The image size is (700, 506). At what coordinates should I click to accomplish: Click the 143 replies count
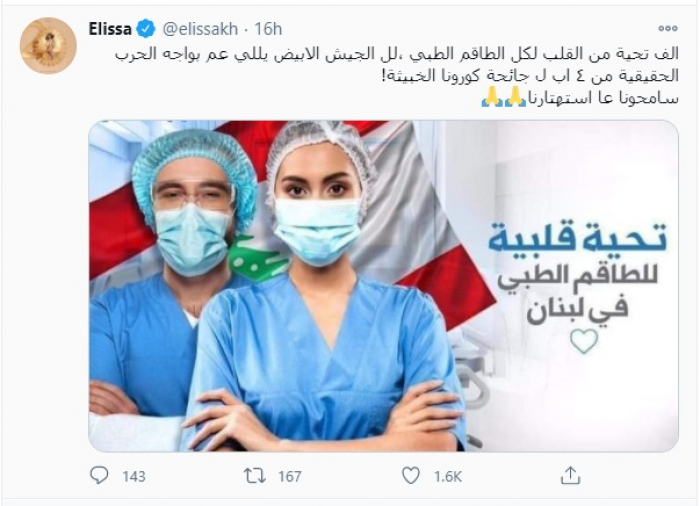(133, 477)
